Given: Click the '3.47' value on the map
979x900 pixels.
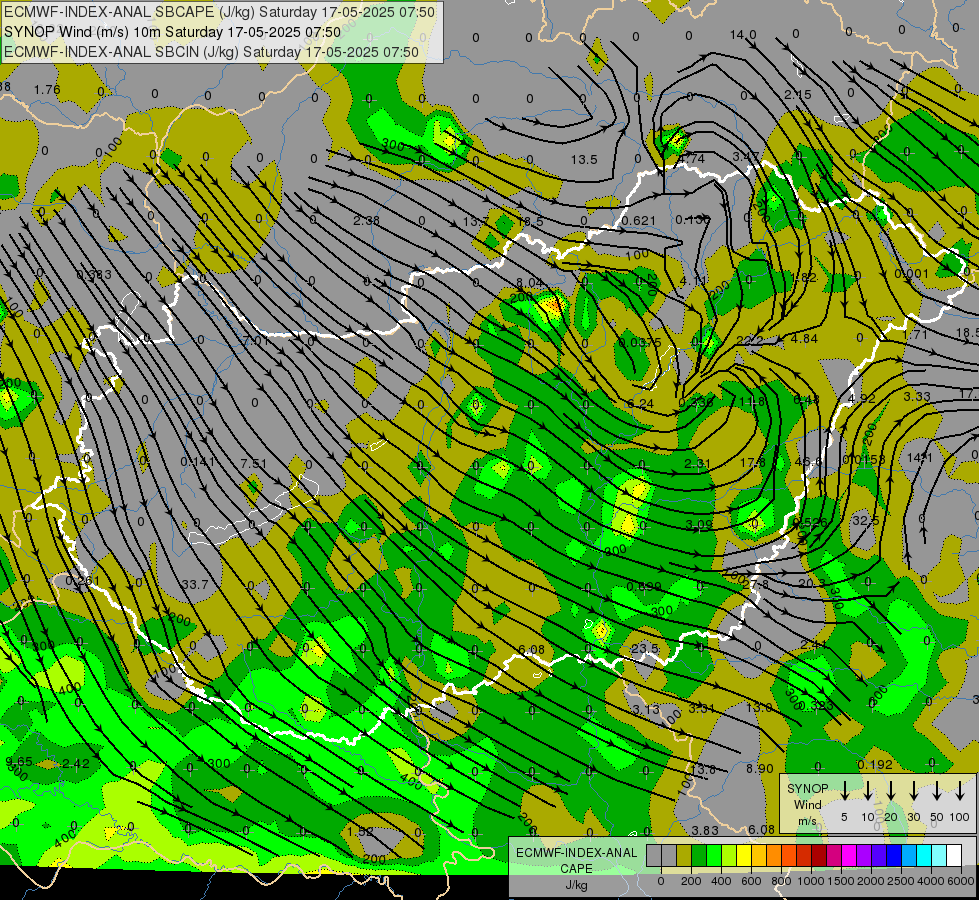Looking at the screenshot, I should (x=745, y=156).
